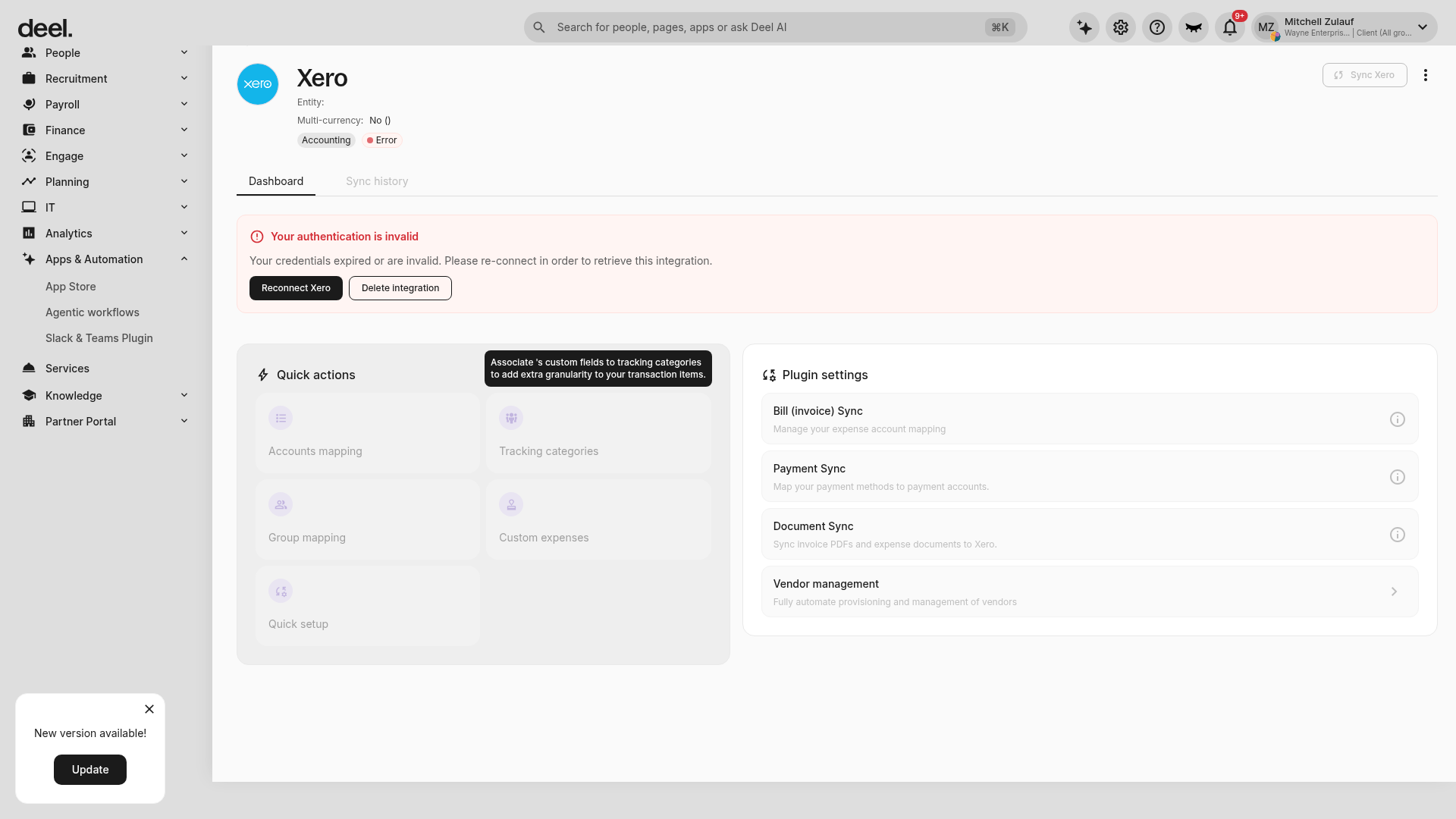Click the Group mapping label
The image size is (1456, 819).
(x=307, y=538)
